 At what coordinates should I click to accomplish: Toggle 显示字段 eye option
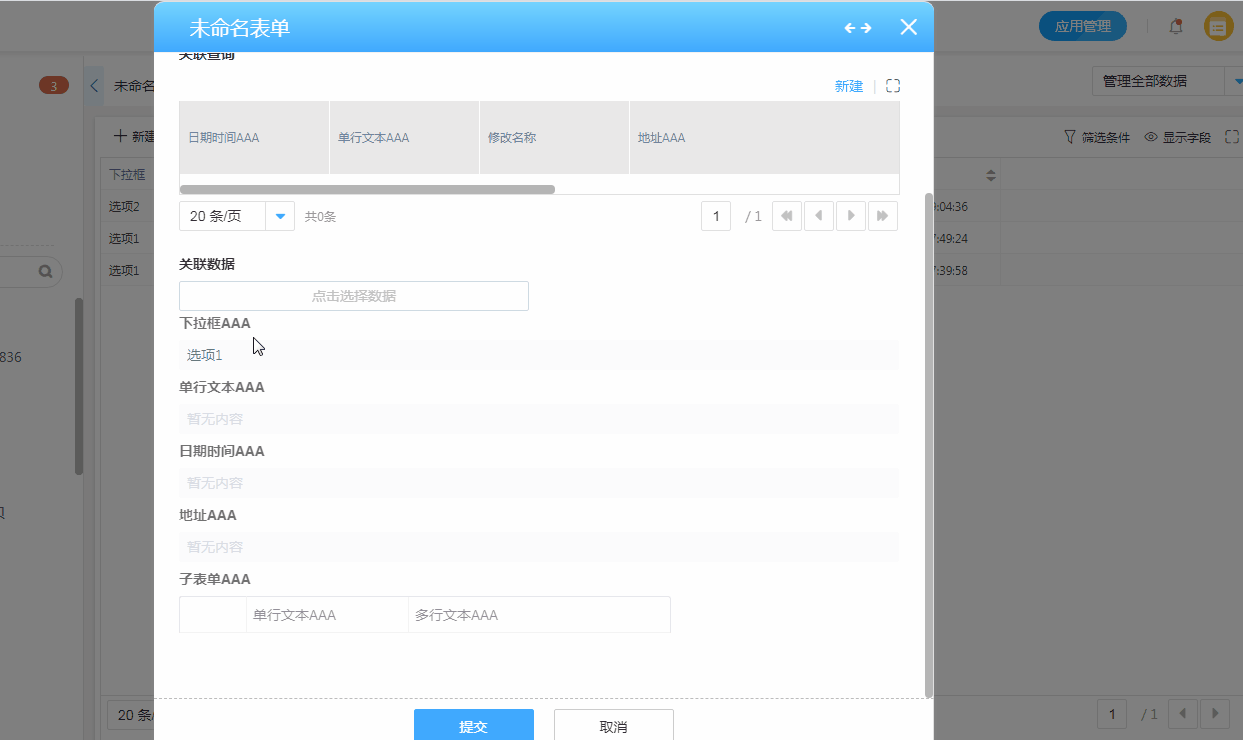pos(1177,137)
